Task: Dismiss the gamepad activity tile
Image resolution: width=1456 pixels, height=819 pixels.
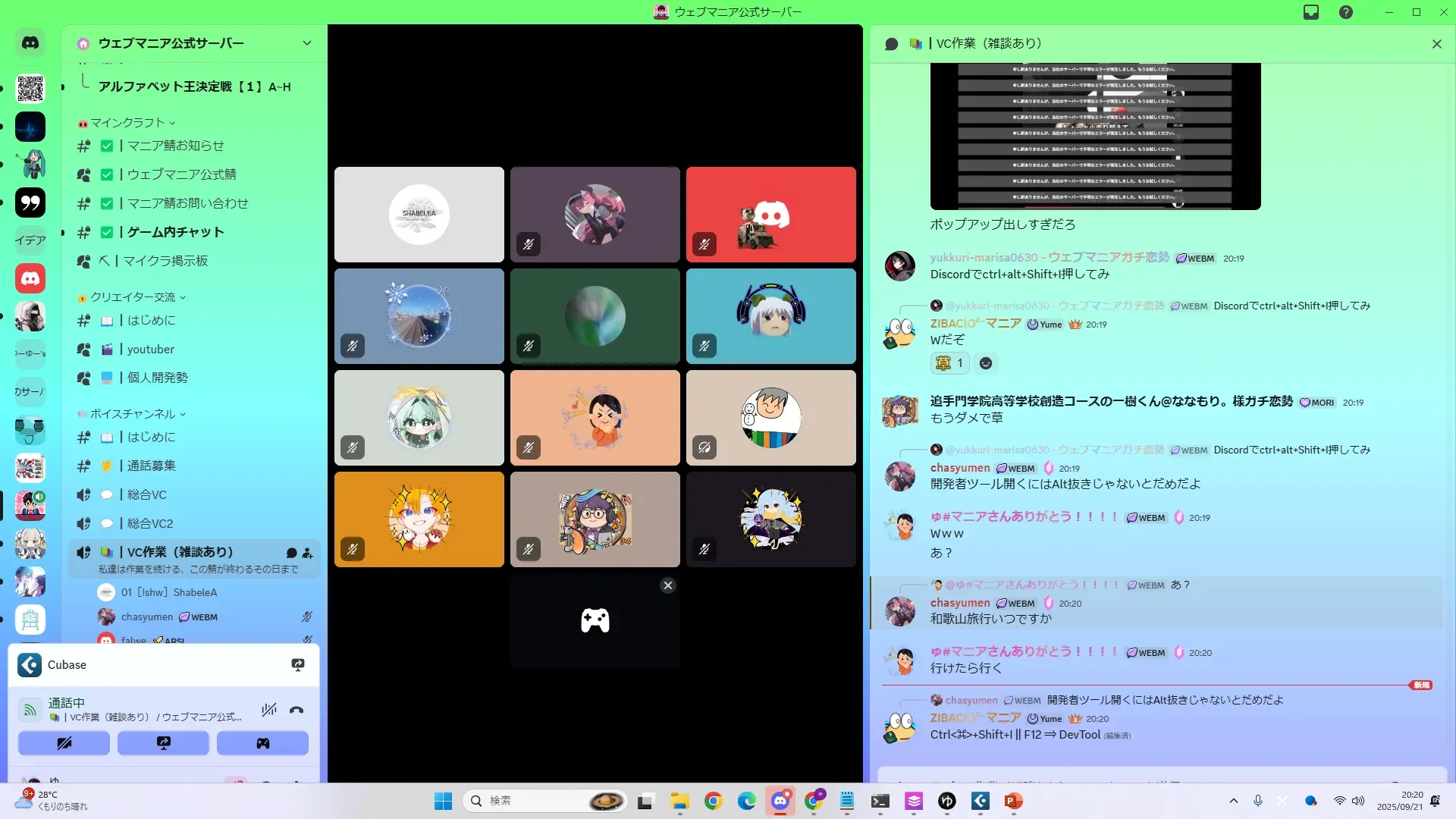Action: (667, 585)
